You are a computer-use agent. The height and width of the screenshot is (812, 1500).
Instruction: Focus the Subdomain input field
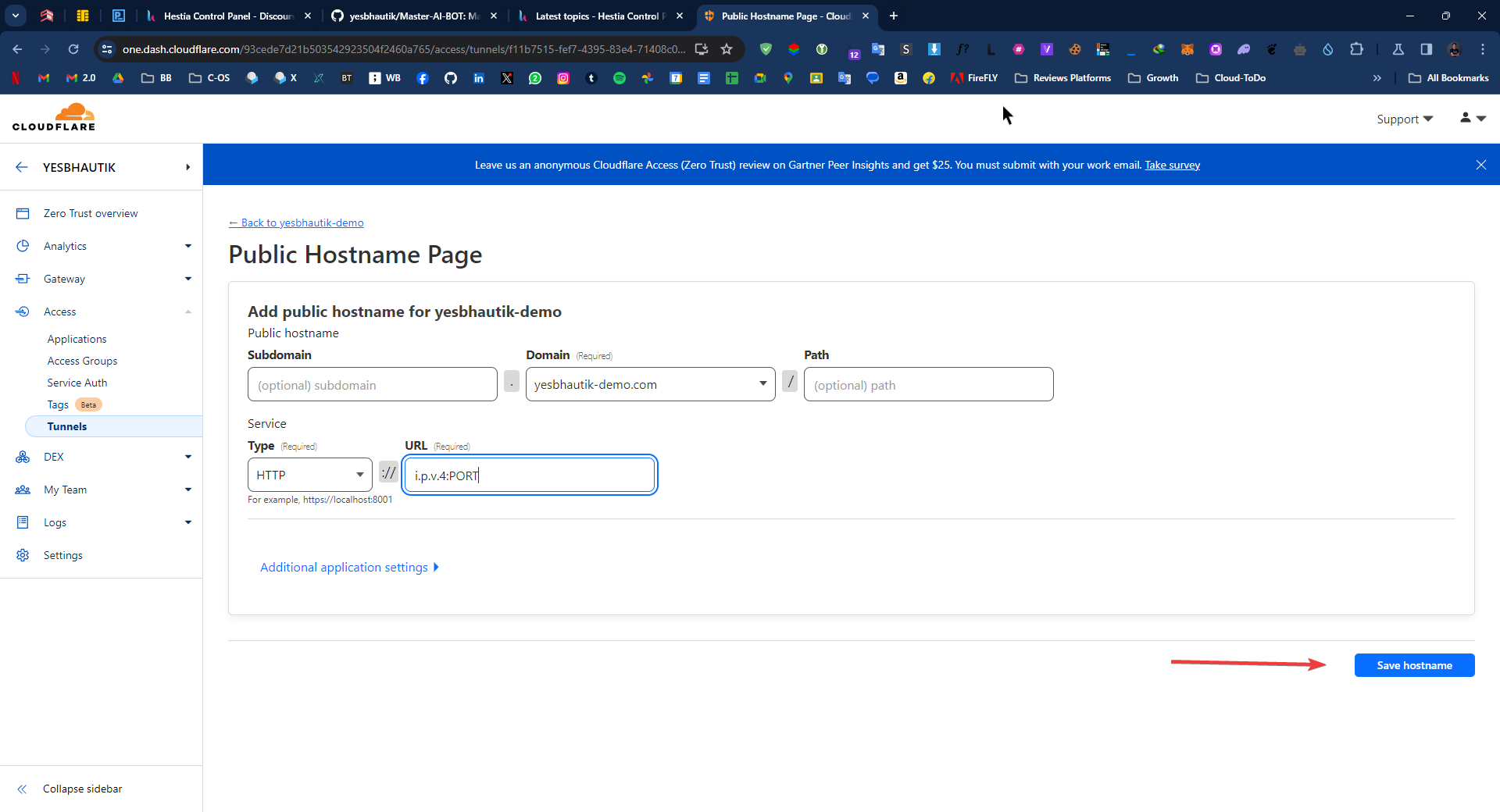coord(373,384)
